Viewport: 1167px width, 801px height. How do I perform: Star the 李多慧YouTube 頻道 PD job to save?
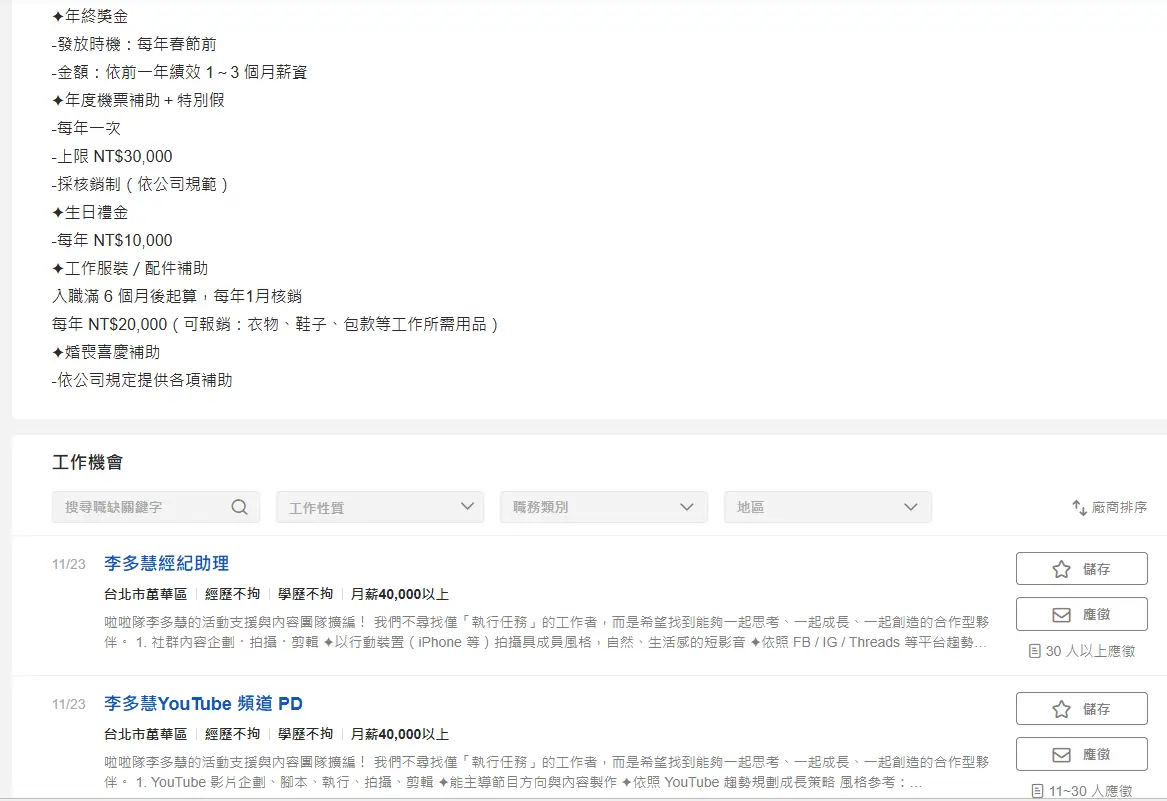(x=1081, y=709)
